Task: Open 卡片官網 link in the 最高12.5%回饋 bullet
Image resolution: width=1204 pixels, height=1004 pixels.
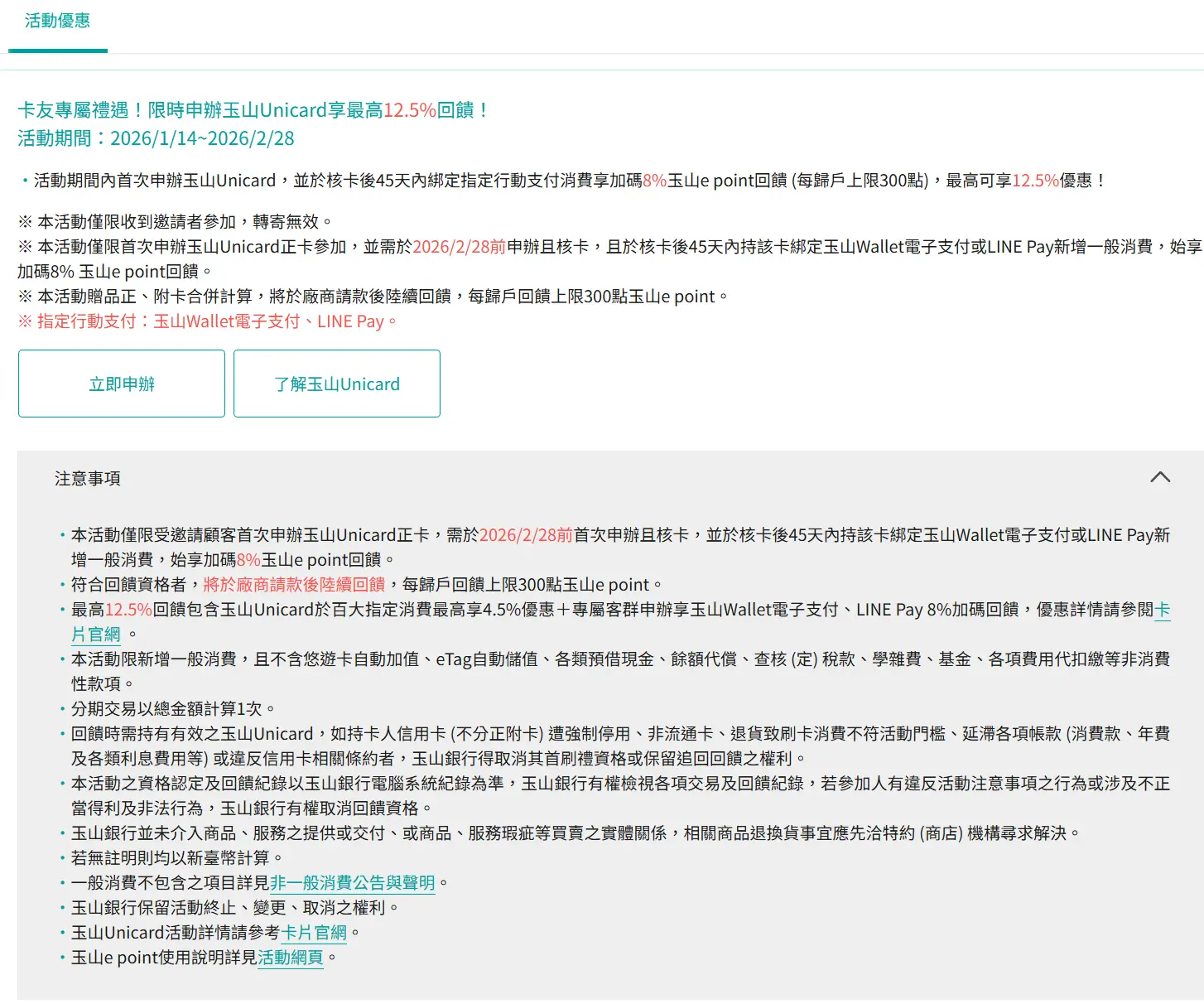Action: click(x=95, y=635)
